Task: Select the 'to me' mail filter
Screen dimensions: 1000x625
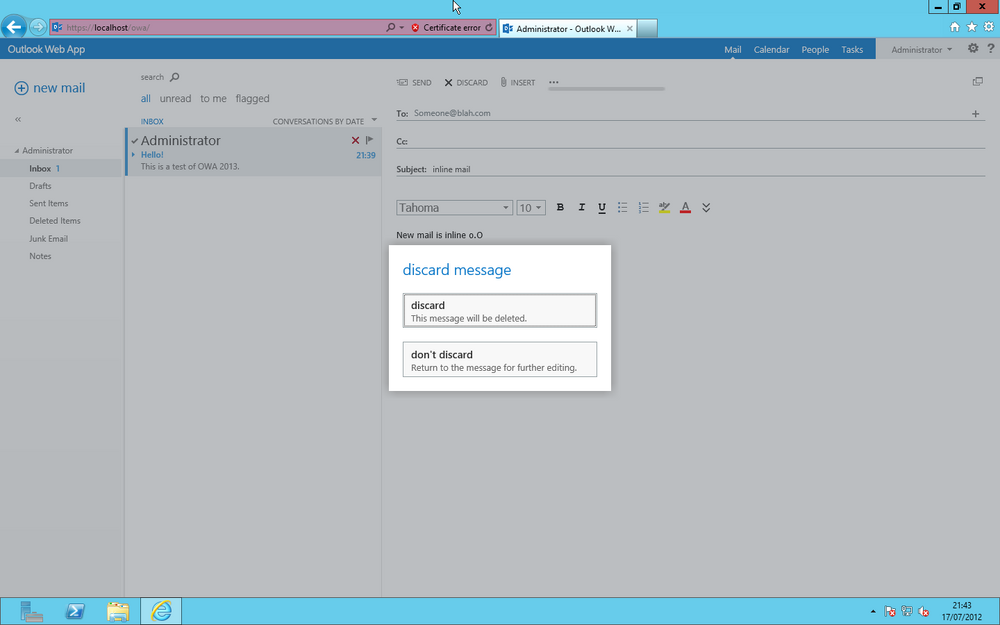Action: click(214, 98)
